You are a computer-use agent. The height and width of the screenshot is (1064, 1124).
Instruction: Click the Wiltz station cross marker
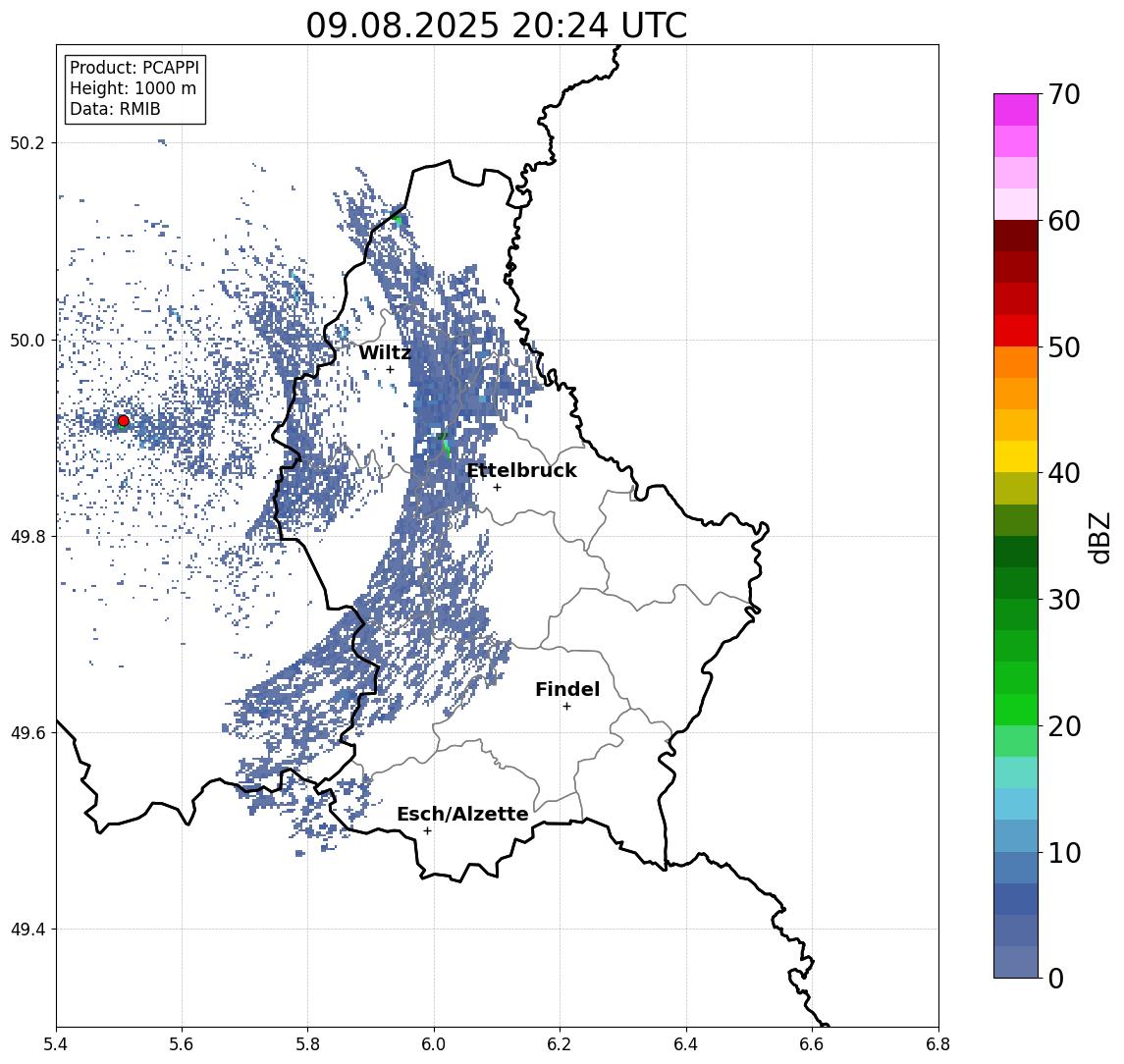[x=390, y=369]
